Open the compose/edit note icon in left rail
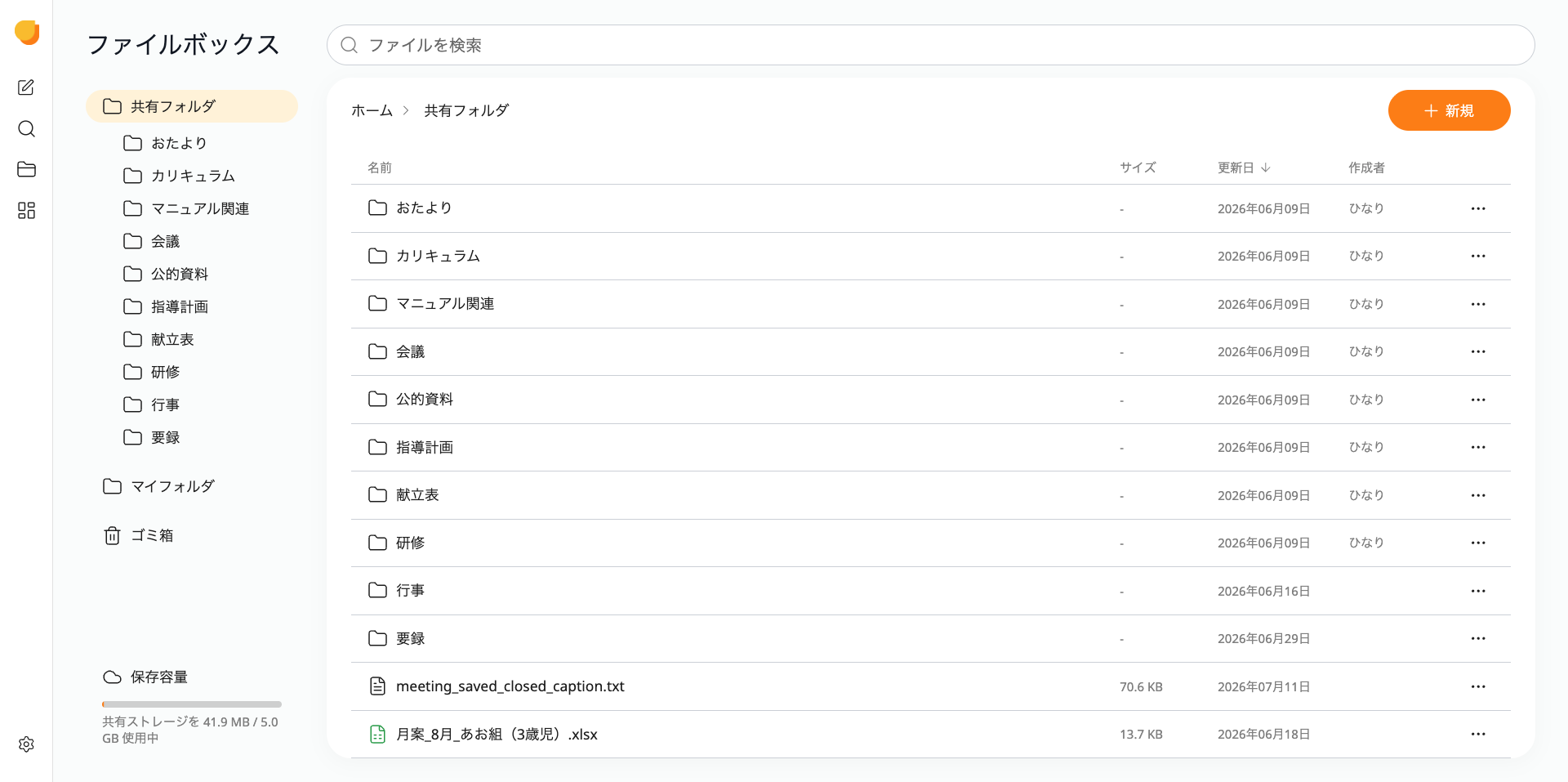The image size is (1568, 782). pyautogui.click(x=26, y=87)
